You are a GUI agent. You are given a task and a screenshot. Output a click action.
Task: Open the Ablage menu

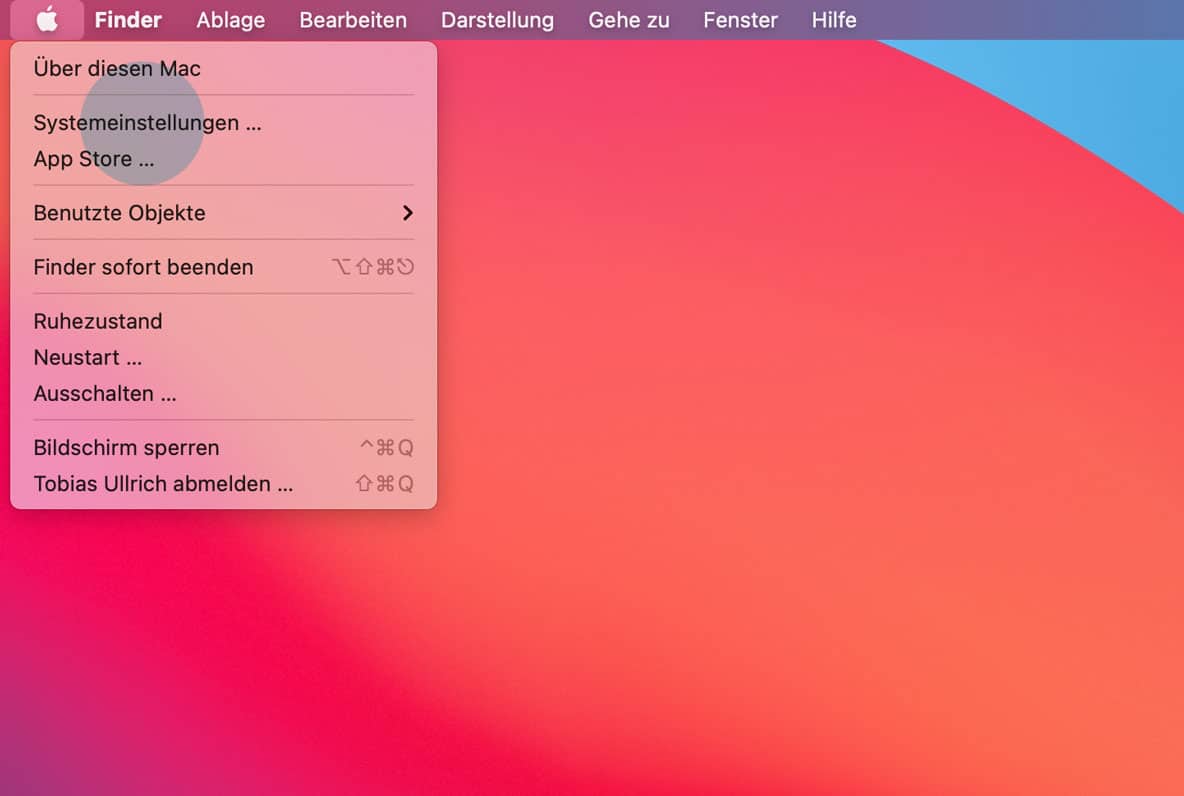(230, 20)
